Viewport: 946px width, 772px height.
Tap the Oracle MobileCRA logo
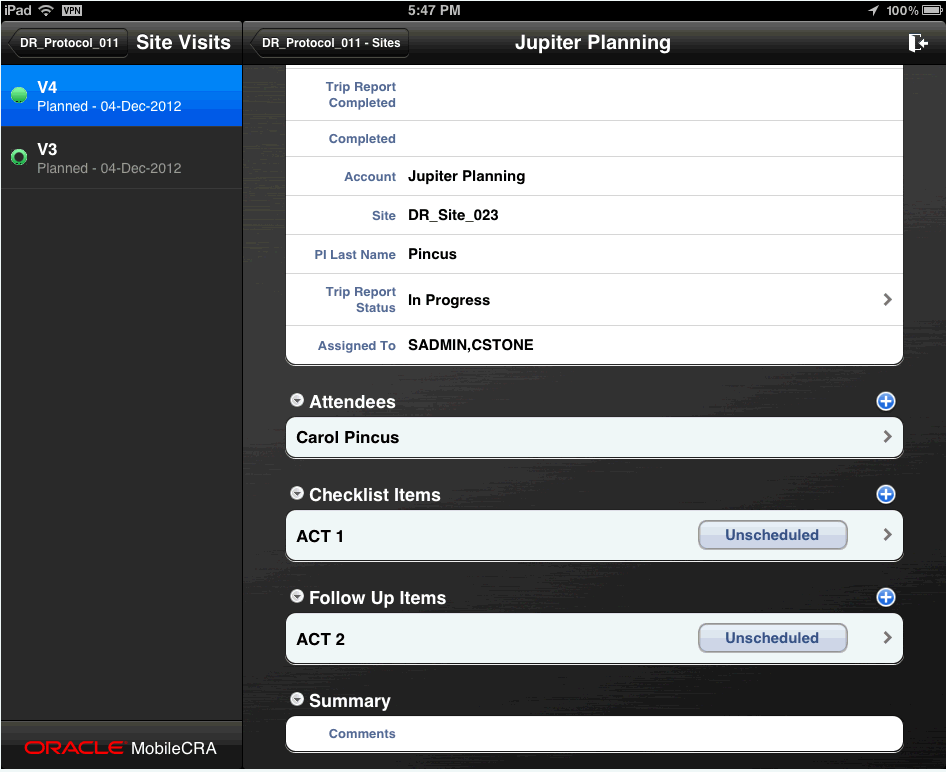click(121, 748)
